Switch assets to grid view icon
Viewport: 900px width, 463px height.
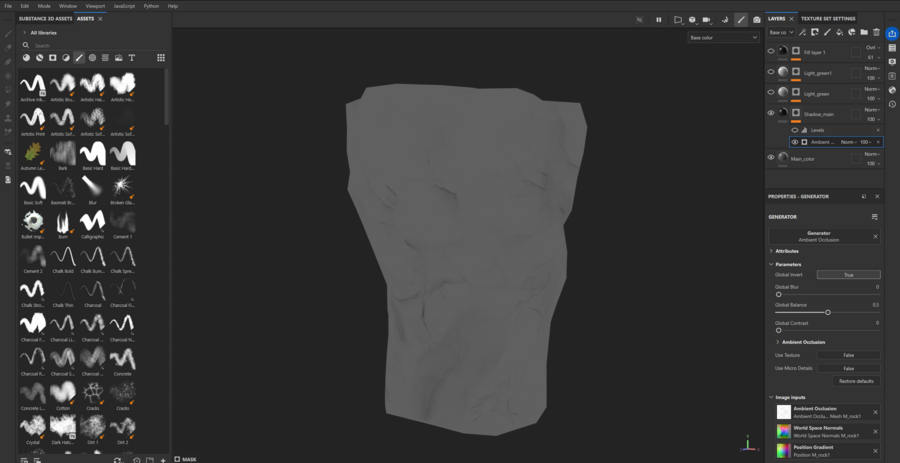point(161,58)
